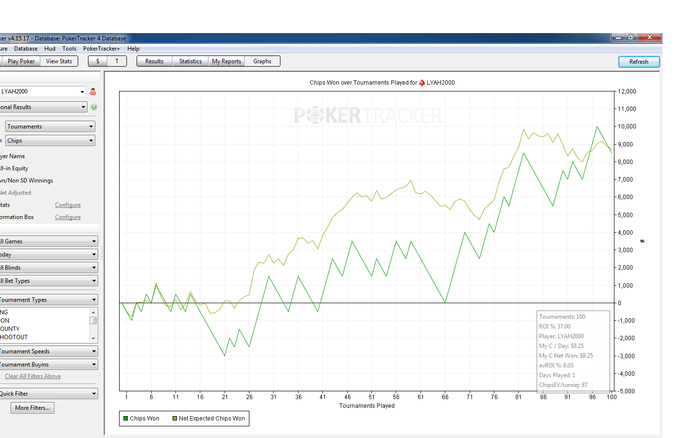Open the Tournament Speeds dropdown
700x438 pixels.
(x=49, y=351)
